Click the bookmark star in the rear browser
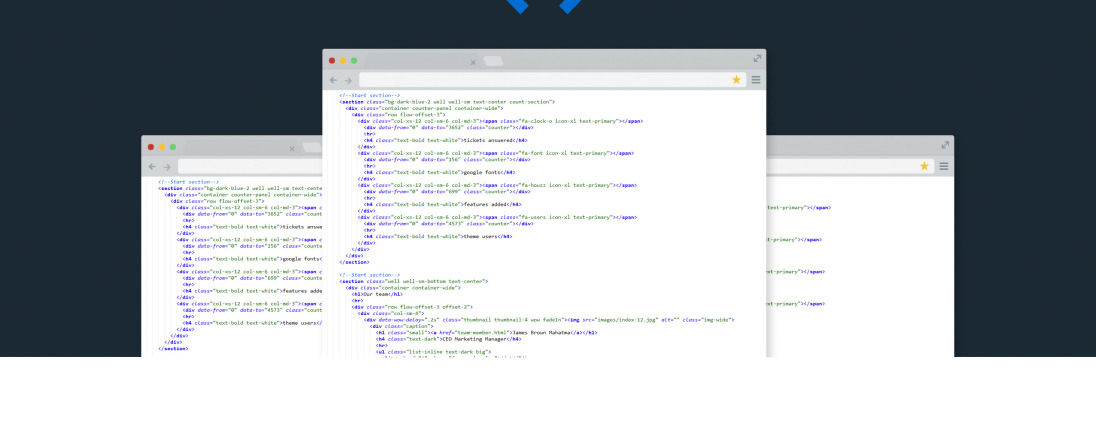Screen dimensions: 1096x428 click(x=925, y=166)
